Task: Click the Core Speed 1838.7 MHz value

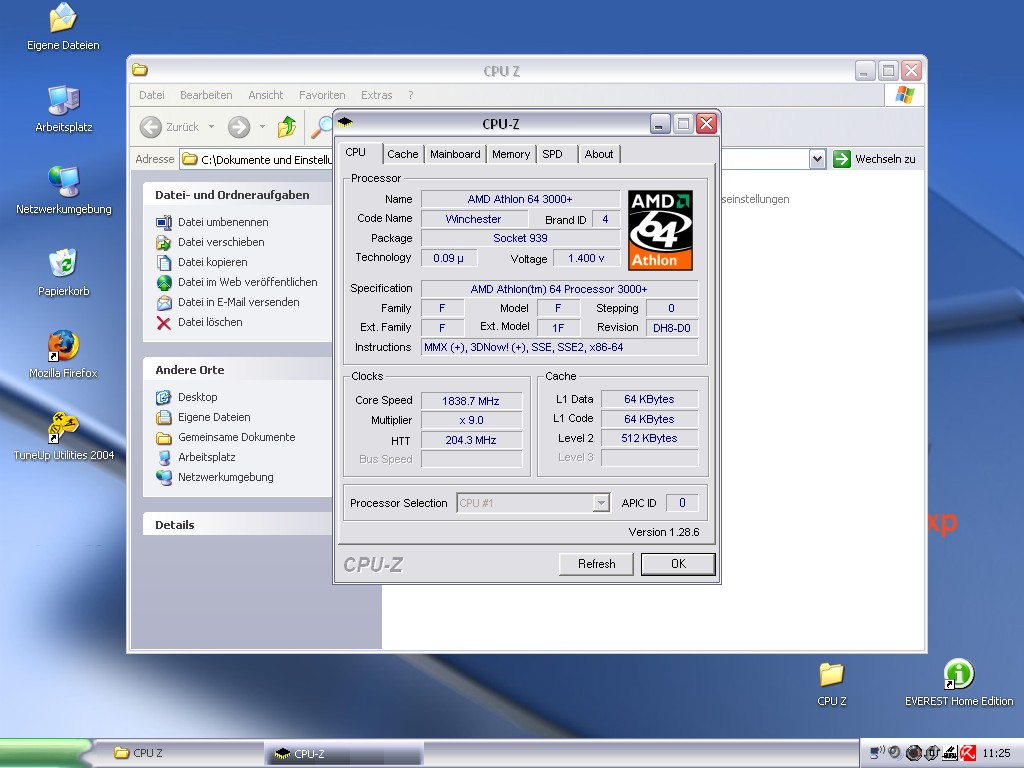Action: coord(471,401)
